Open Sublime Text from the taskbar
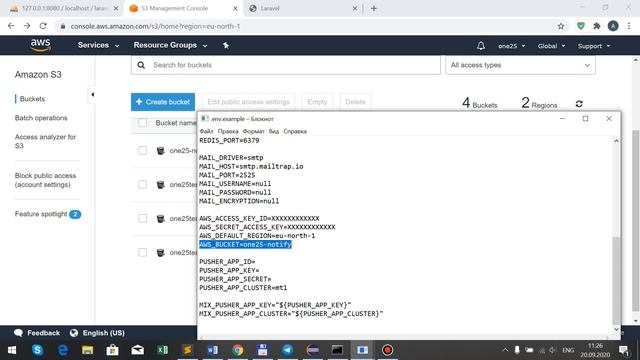 pos(187,350)
